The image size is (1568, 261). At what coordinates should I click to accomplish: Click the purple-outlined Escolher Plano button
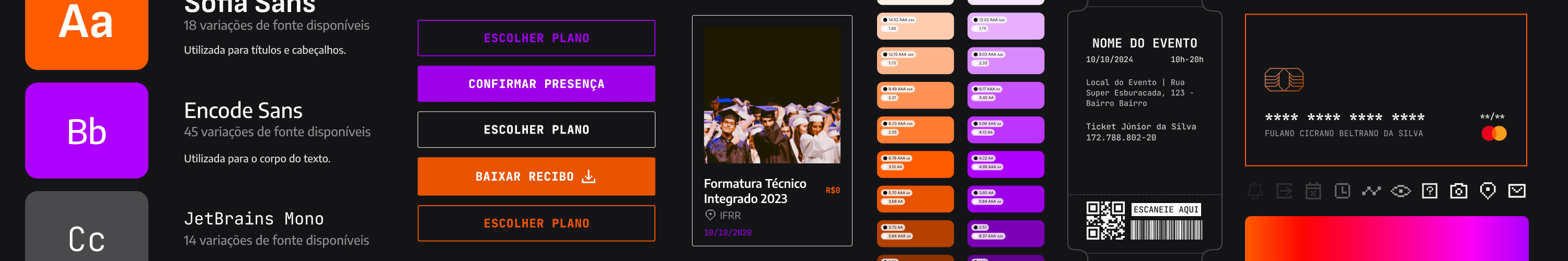click(536, 38)
